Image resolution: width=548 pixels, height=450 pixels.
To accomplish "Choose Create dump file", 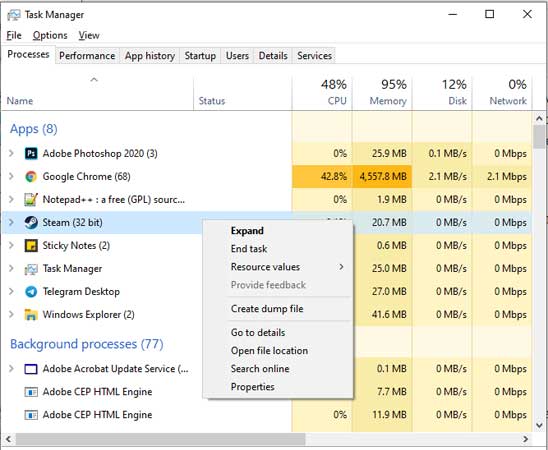I will pyautogui.click(x=278, y=309).
